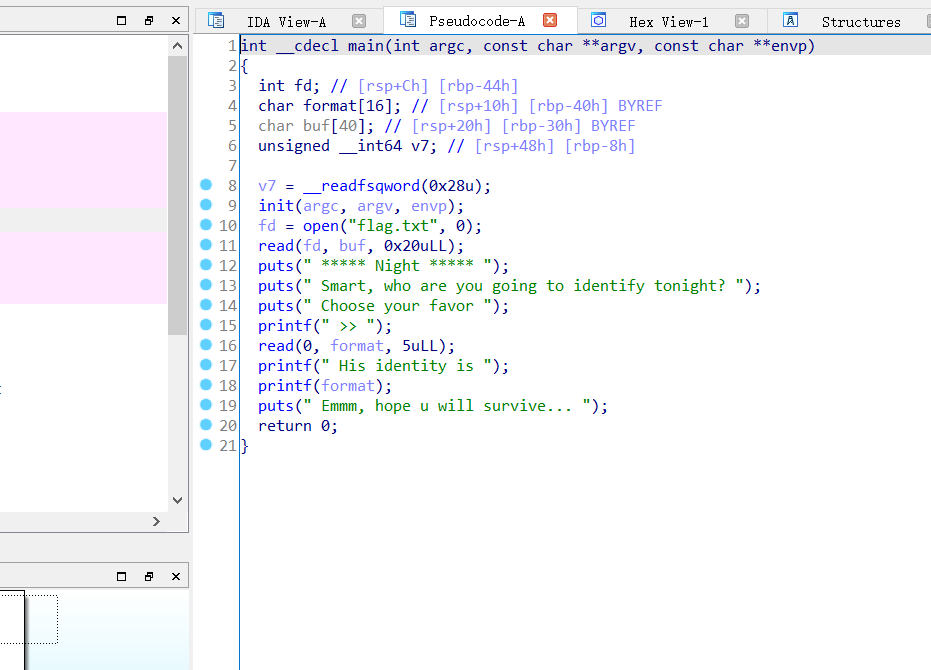Screen dimensions: 931x670
Task: Toggle breakpoint dot on line 9
Action: pos(206,205)
